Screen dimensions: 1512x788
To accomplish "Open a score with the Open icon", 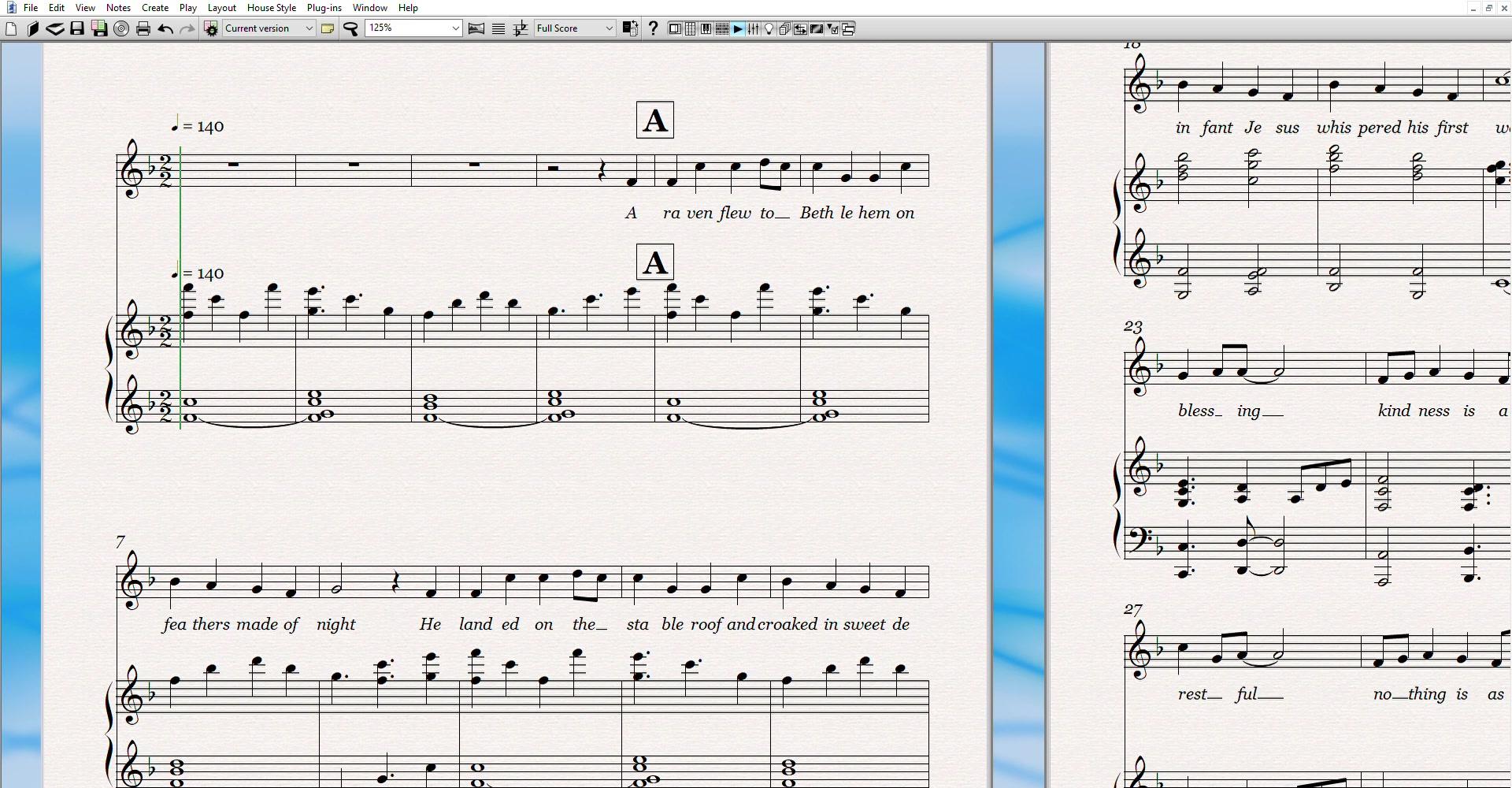I will click(33, 29).
